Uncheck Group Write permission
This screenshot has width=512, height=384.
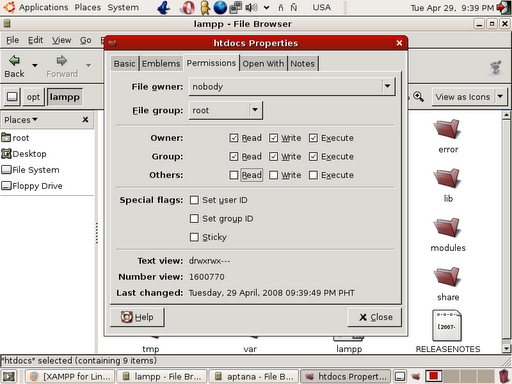click(273, 156)
